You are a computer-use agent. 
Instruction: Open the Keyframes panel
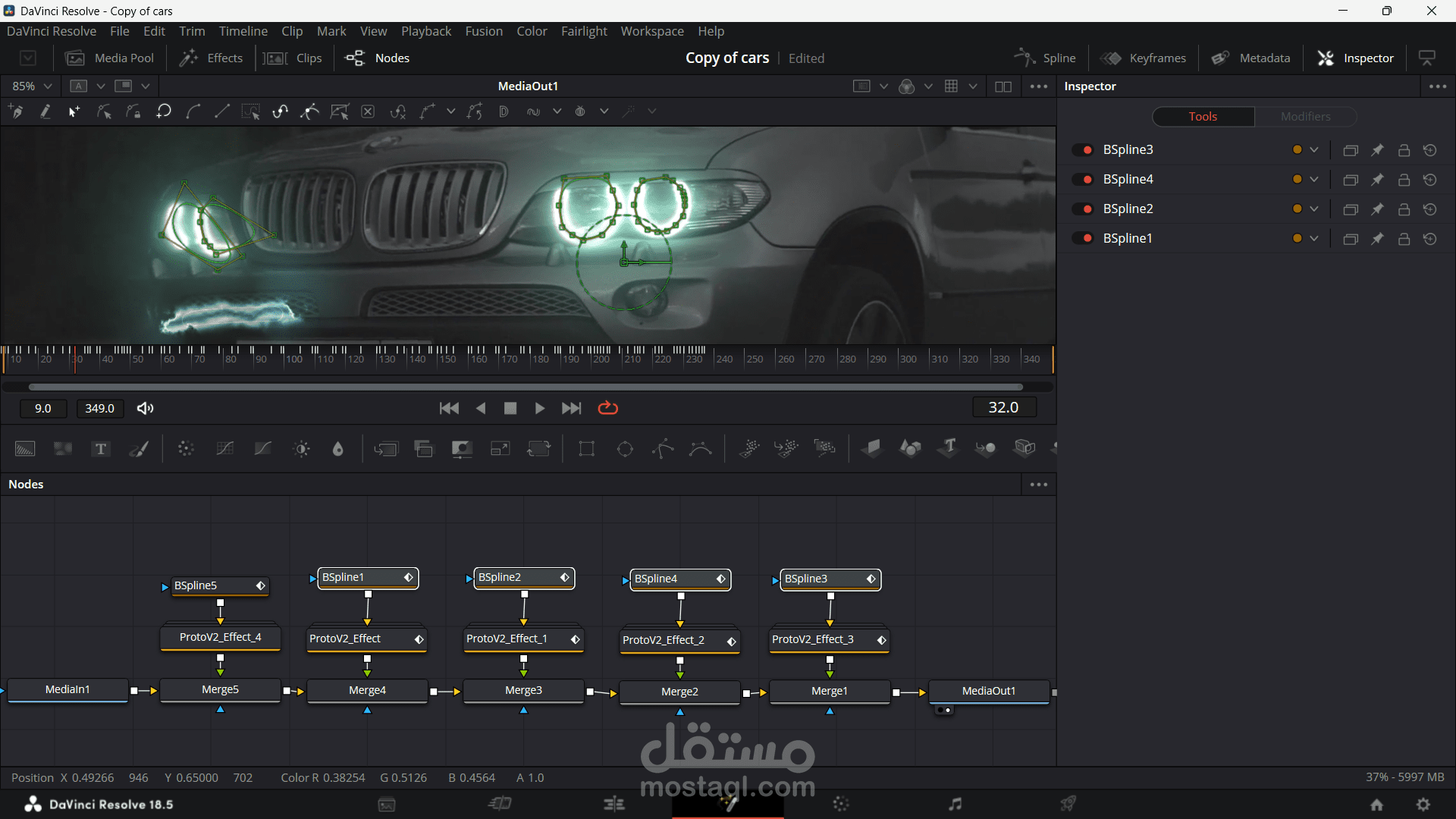(1144, 58)
